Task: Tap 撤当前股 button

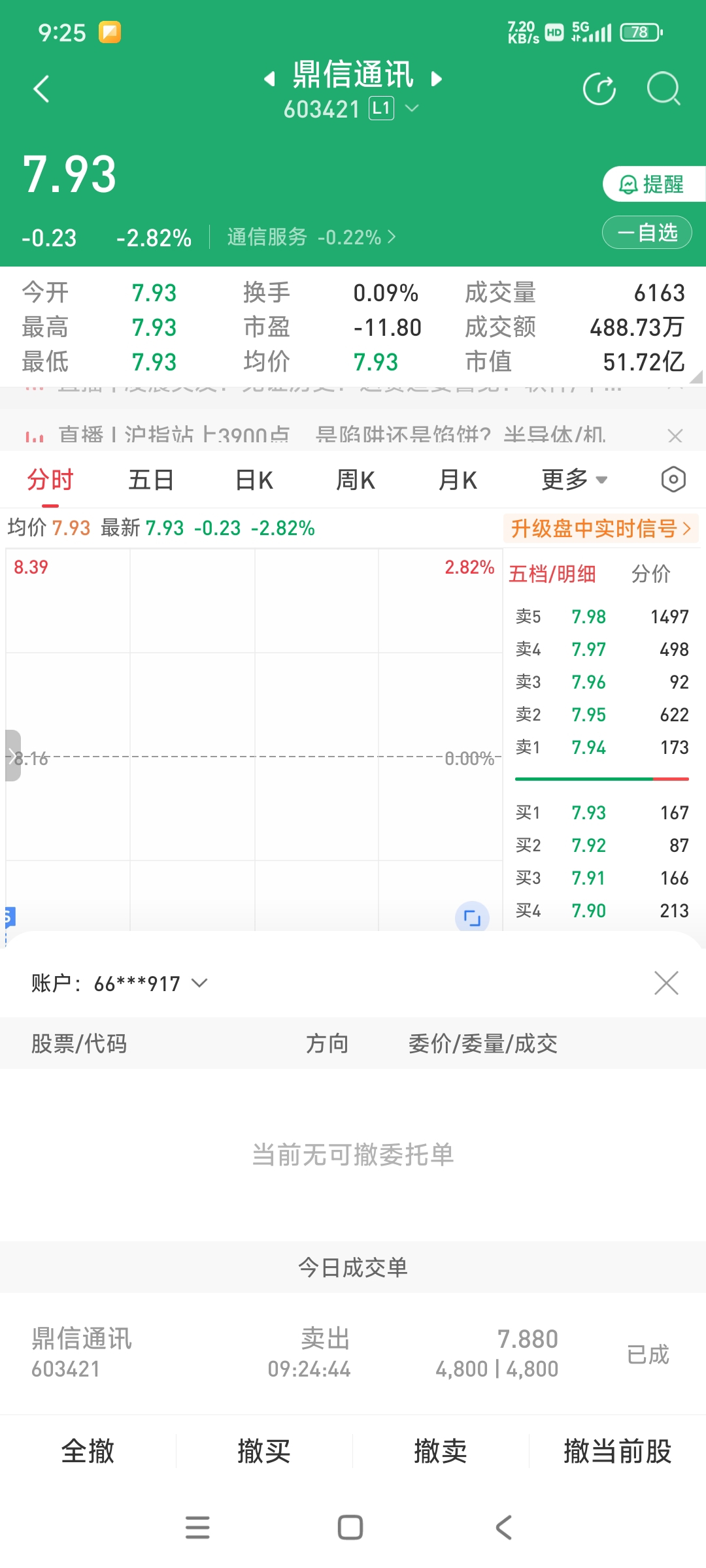Action: coord(618,1451)
